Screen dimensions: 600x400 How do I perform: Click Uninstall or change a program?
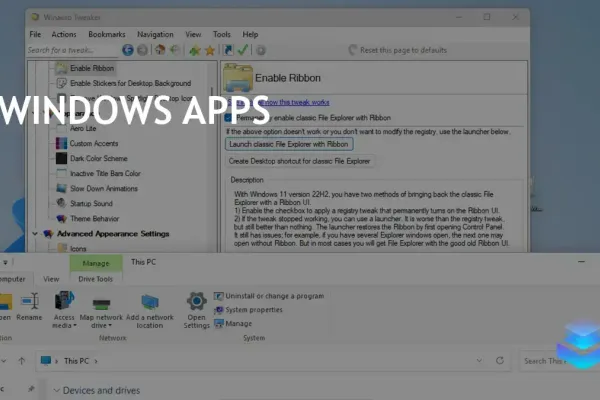(269, 296)
